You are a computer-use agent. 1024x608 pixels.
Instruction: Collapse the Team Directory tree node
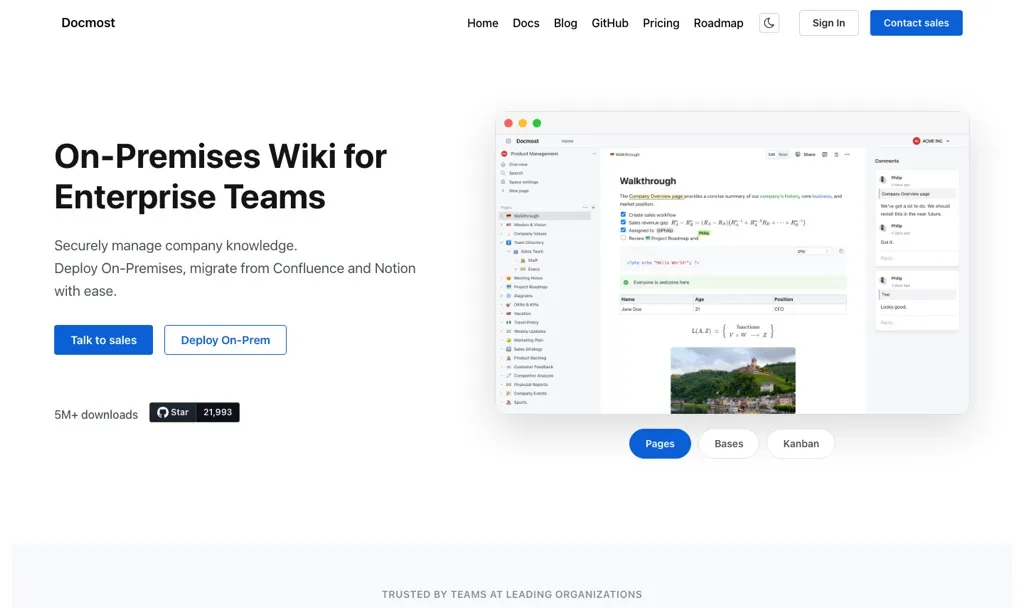502,242
